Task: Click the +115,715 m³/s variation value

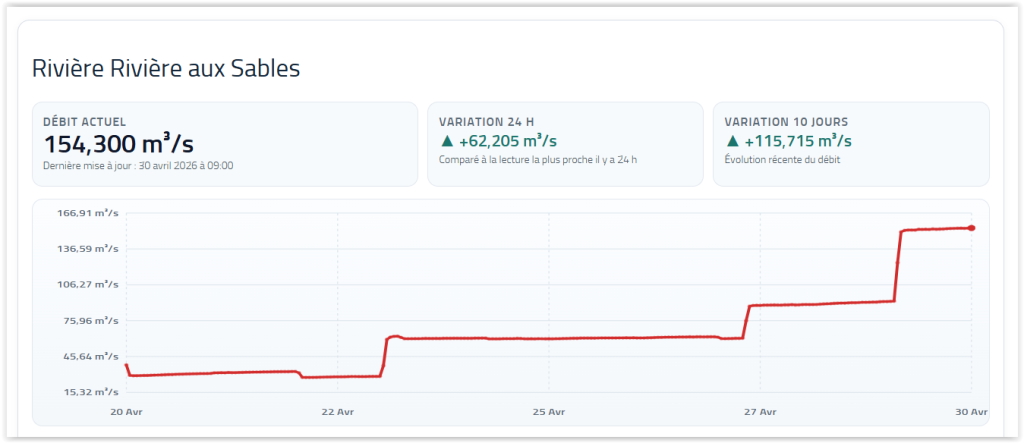Action: (797, 141)
